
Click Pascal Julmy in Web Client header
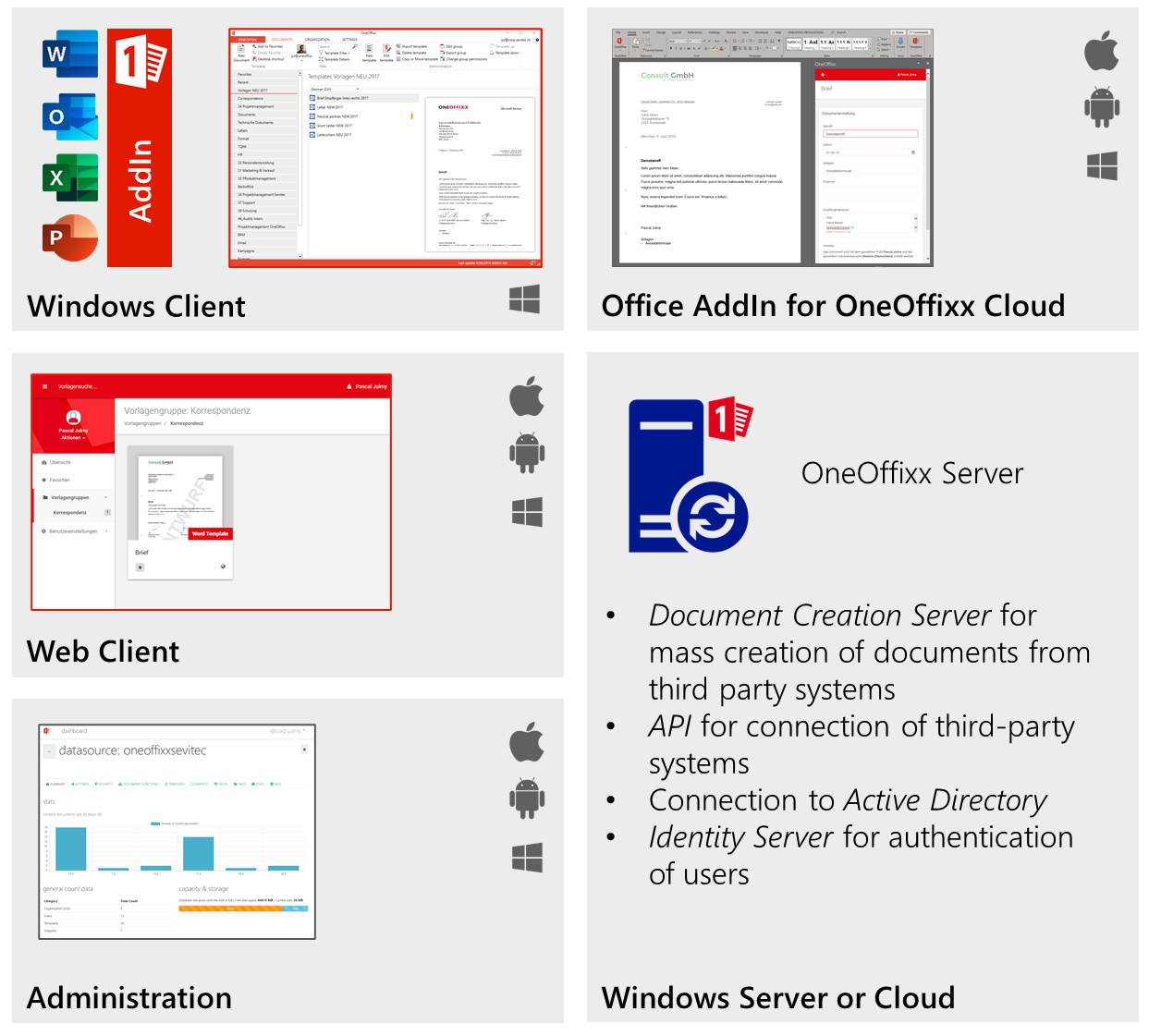[367, 386]
